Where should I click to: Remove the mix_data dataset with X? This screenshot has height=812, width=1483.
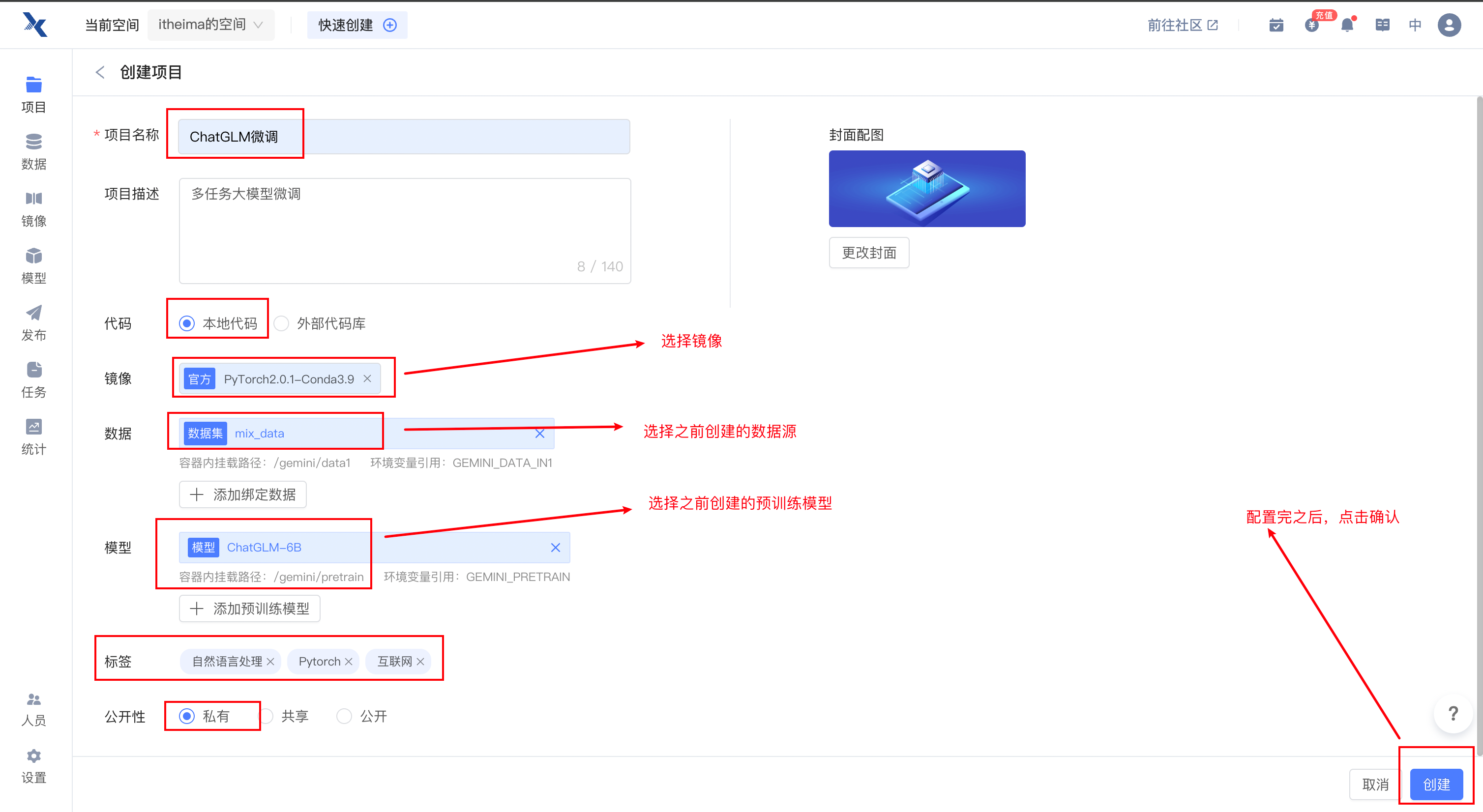(539, 434)
